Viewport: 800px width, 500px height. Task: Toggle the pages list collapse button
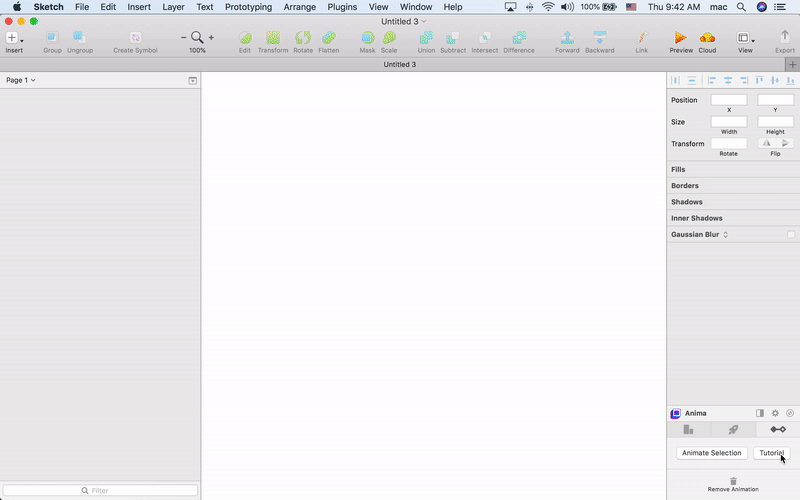[x=192, y=81]
